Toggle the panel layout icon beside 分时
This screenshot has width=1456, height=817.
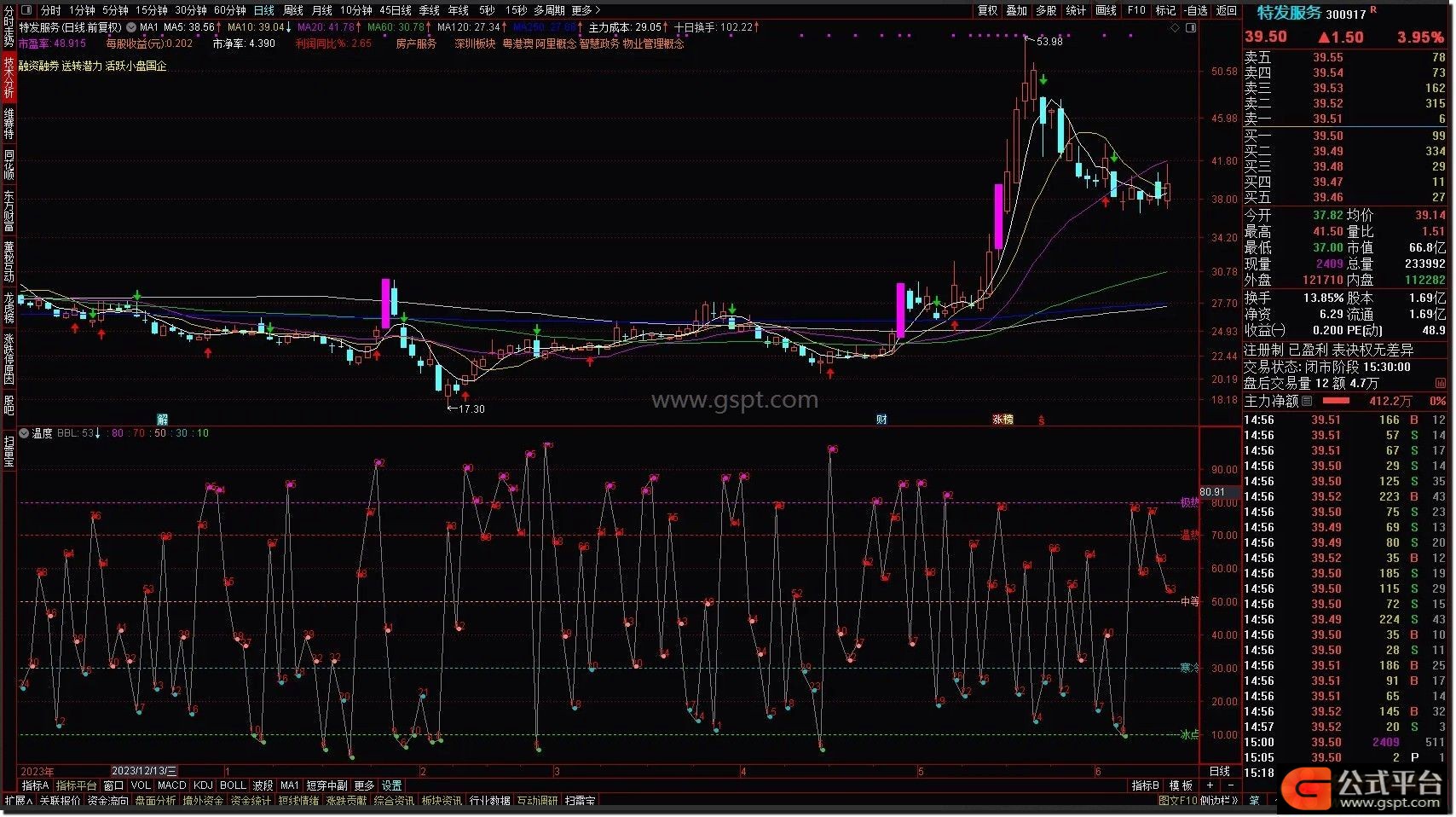point(26,10)
